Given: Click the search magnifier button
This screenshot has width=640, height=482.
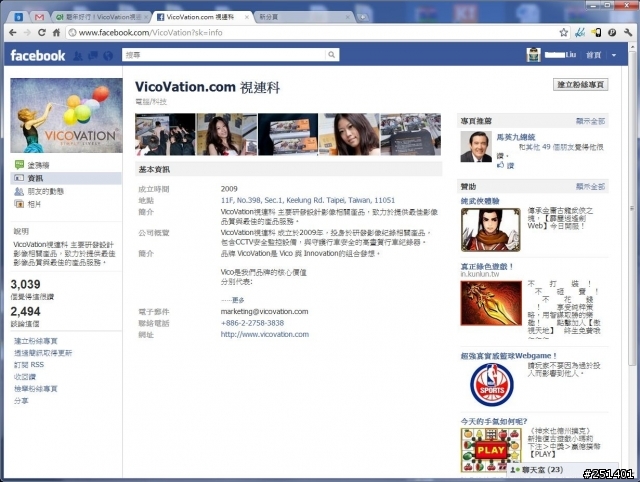Looking at the screenshot, I should 332,55.
